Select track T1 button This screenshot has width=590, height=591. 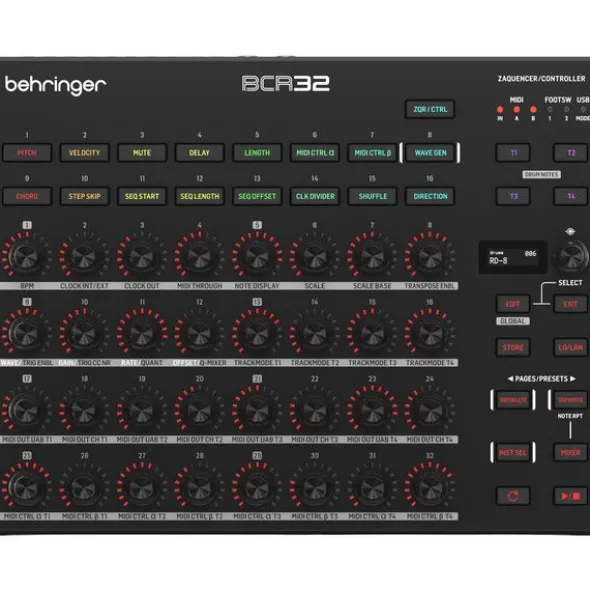pos(513,153)
